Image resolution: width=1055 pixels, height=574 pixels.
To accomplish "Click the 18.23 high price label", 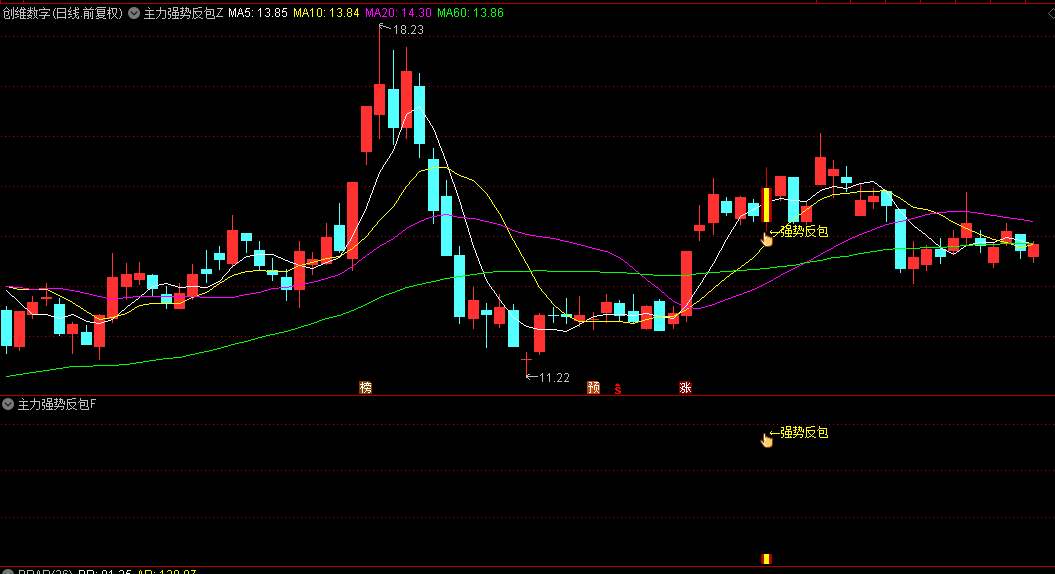I will tap(408, 30).
